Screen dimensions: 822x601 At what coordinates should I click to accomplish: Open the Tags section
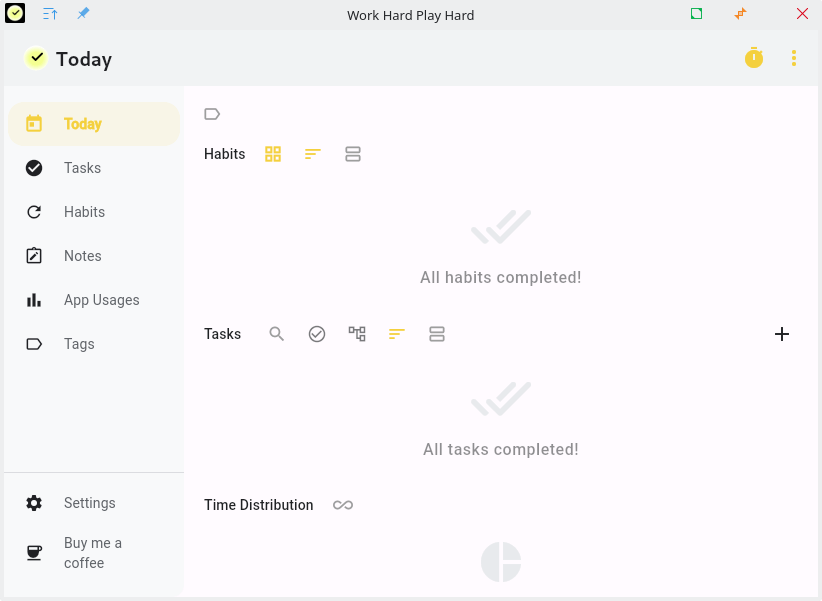[79, 344]
